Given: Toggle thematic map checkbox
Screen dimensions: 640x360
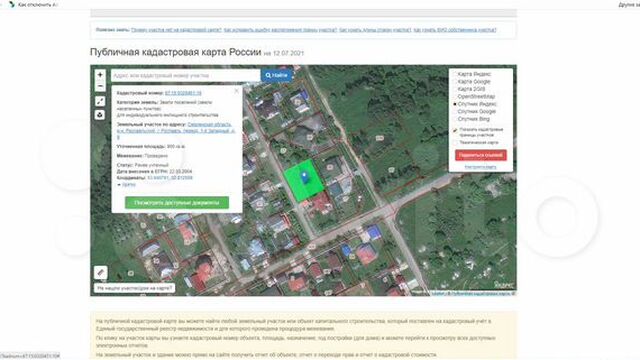Looking at the screenshot, I should (456, 142).
